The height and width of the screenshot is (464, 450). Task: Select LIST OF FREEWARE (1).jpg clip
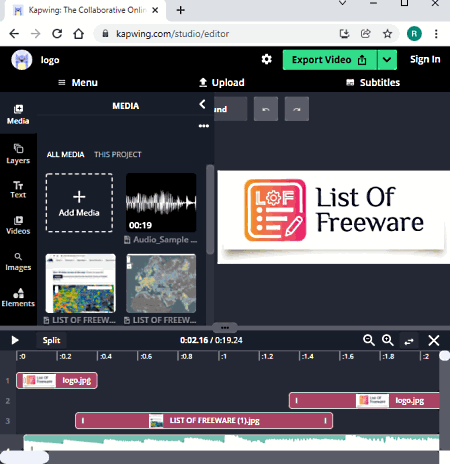204,421
